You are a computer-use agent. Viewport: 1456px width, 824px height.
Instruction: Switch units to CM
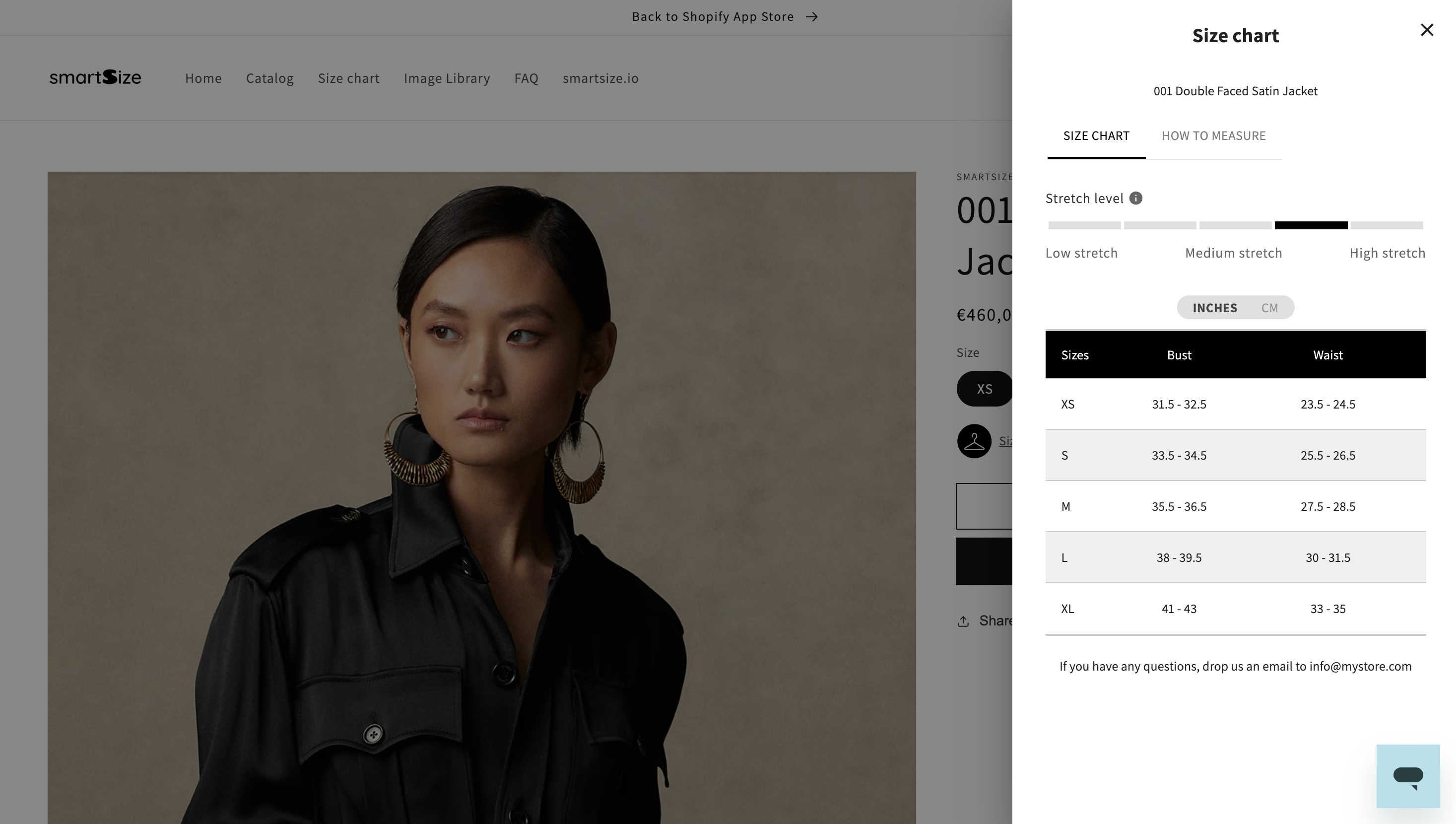click(x=1269, y=308)
